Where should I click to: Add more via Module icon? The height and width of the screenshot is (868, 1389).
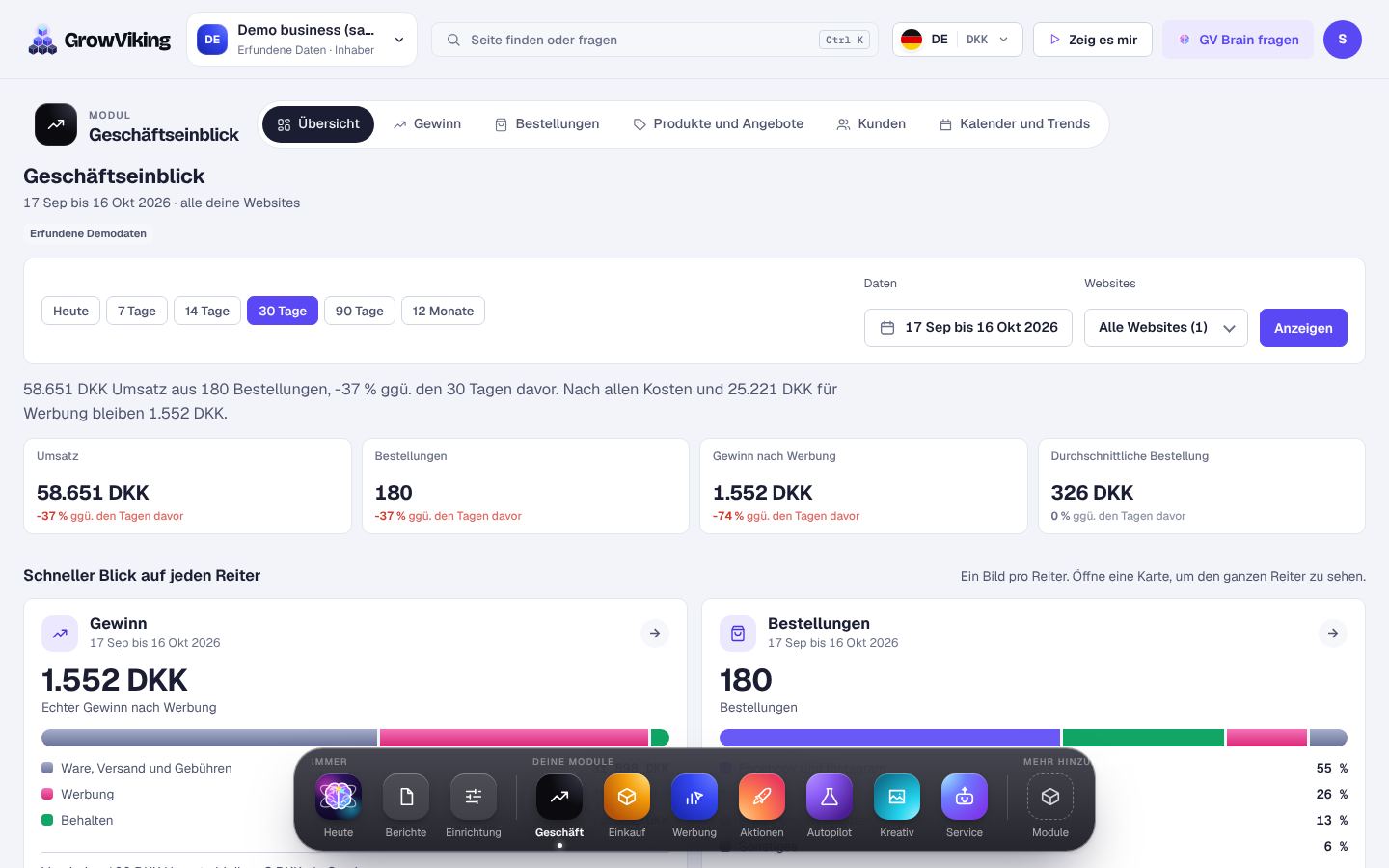[1050, 798]
